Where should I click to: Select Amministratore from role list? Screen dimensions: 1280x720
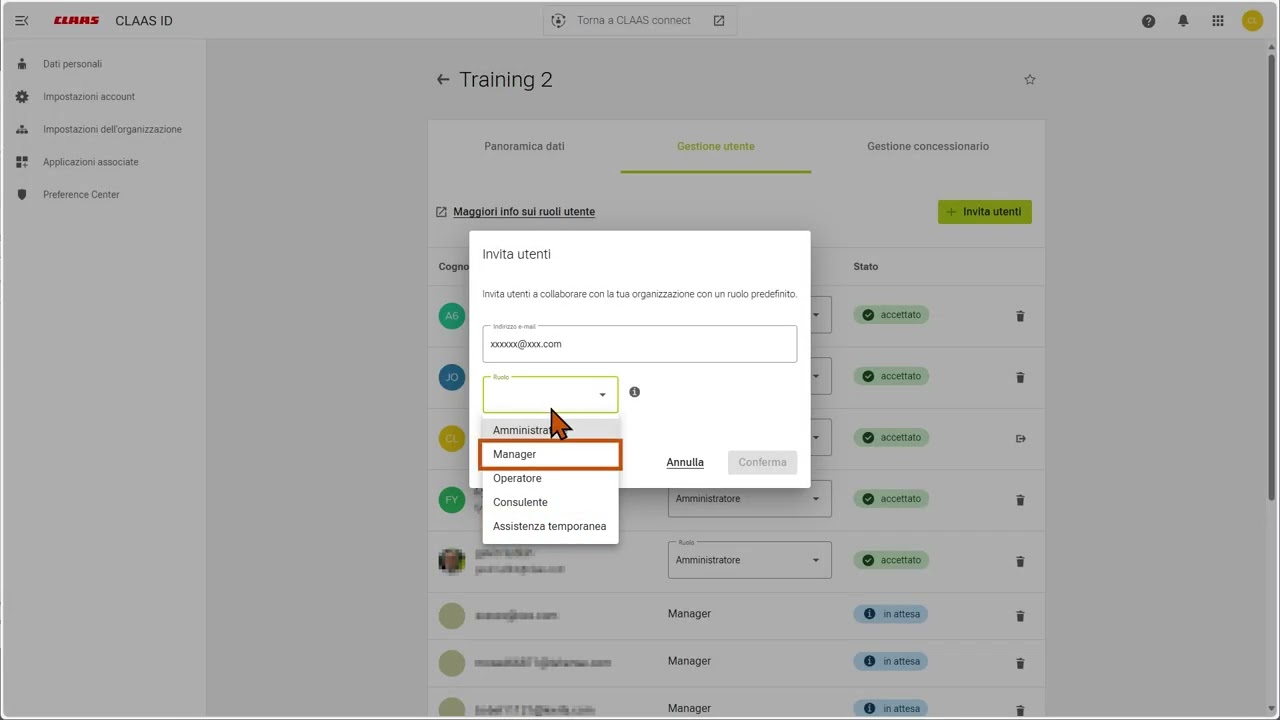(x=550, y=430)
